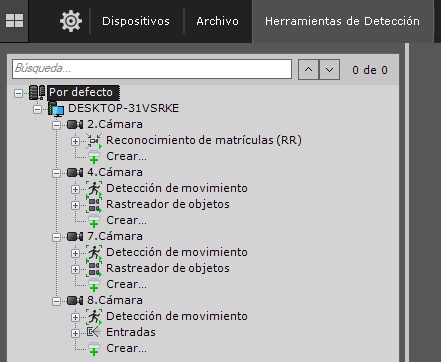Viewport: 441px width, 362px height.
Task: Expand Rastreador de objetos under 4.Cámara
Action: 75,205
